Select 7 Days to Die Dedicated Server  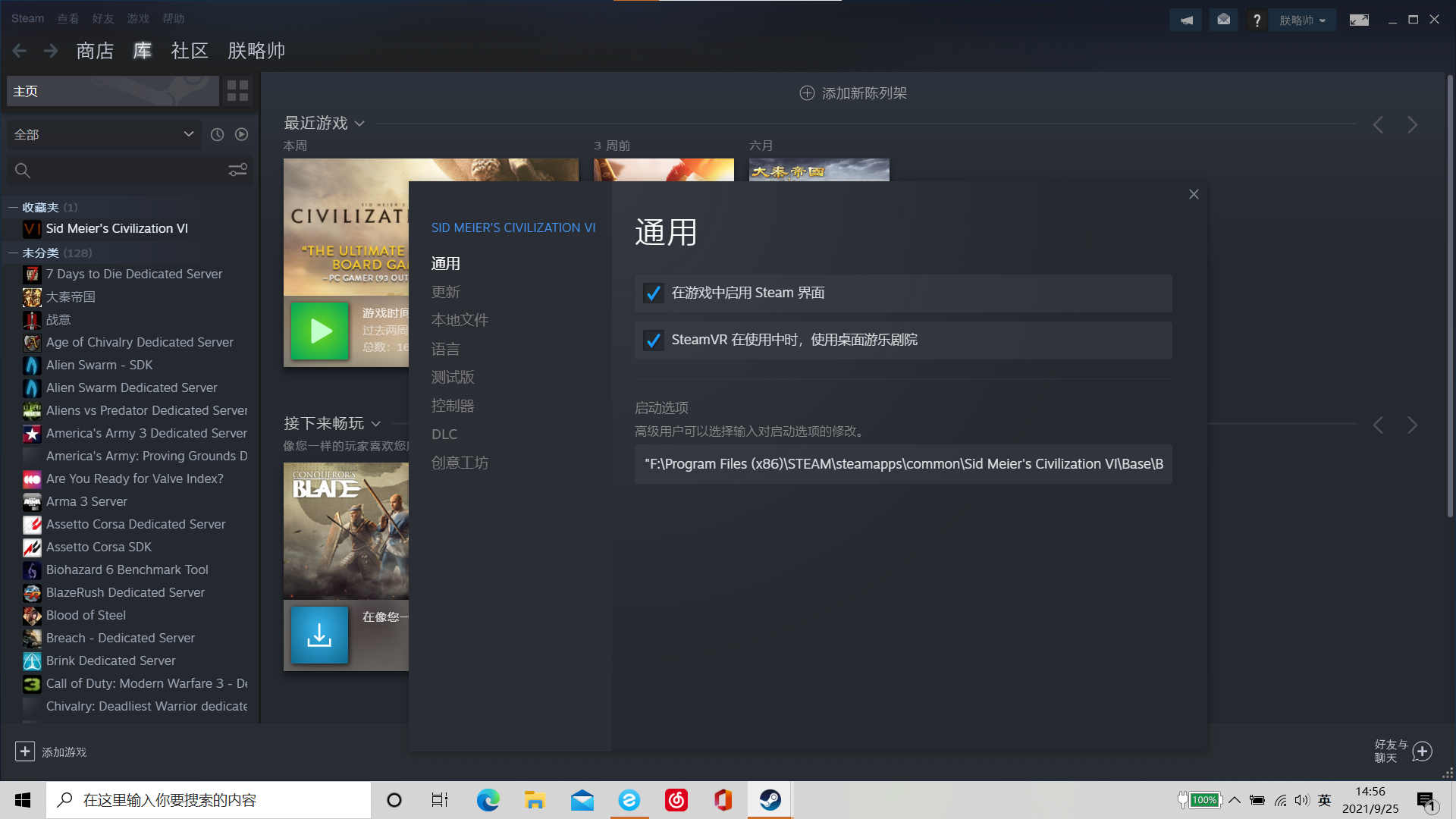pyautogui.click(x=133, y=274)
